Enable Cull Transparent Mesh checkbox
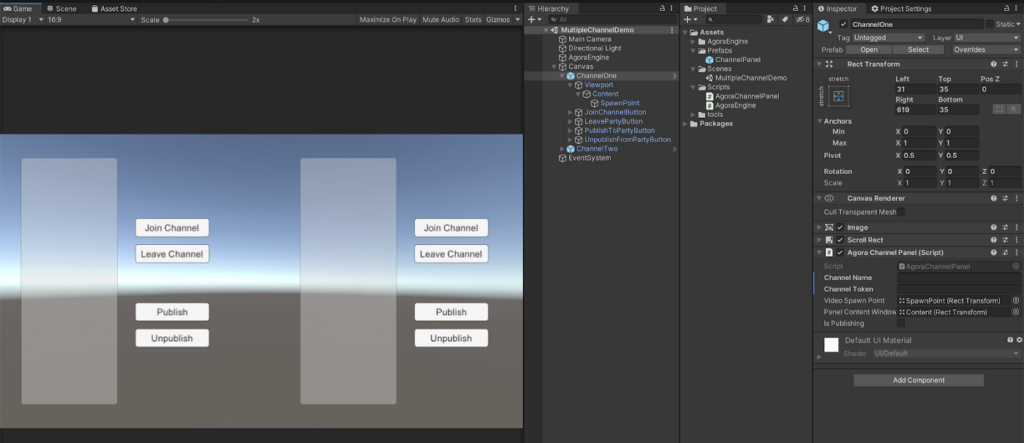 pos(901,212)
